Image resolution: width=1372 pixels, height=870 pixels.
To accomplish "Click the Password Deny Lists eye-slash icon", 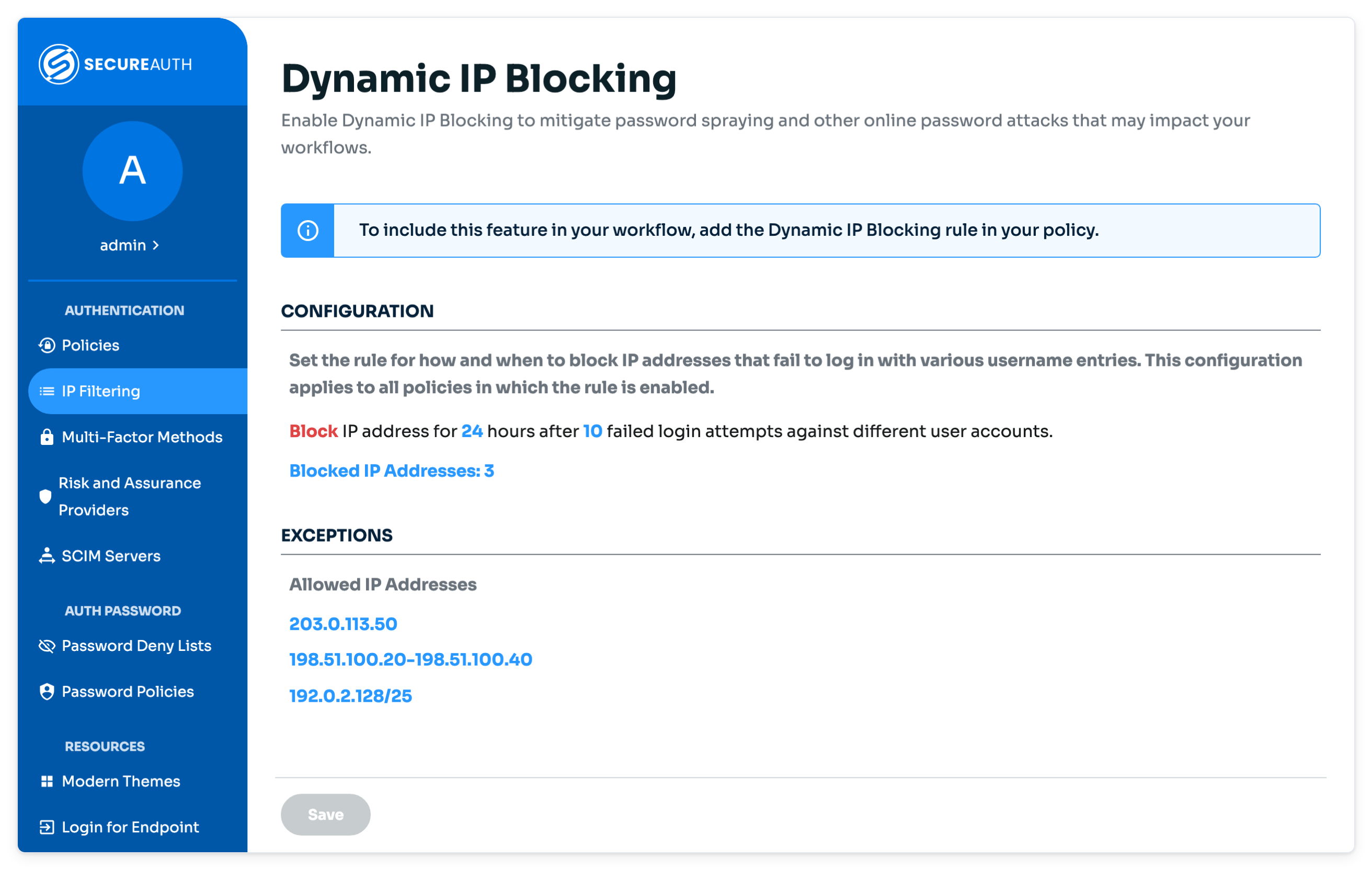I will coord(47,646).
